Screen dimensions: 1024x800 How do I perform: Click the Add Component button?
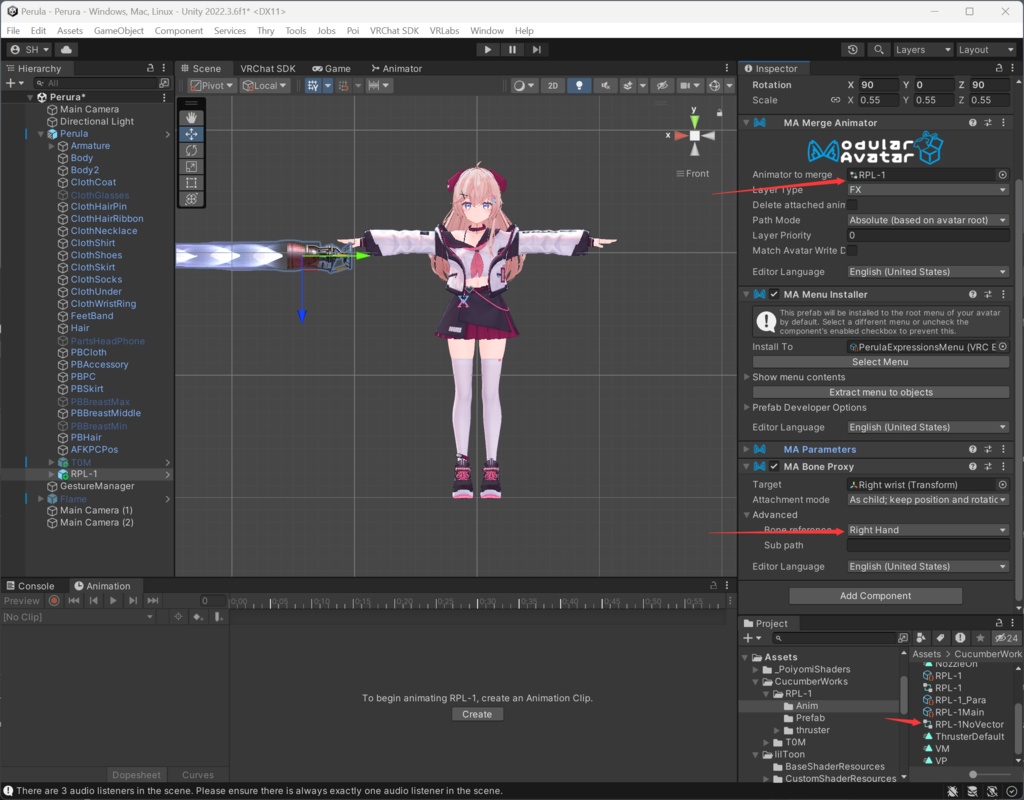875,596
